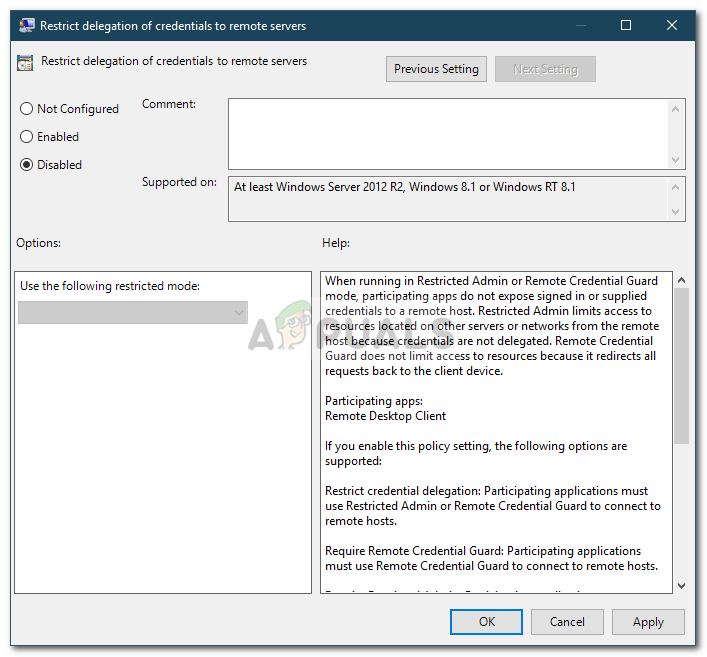Click the Next Setting button
Image resolution: width=707 pixels, height=657 pixels.
click(545, 69)
